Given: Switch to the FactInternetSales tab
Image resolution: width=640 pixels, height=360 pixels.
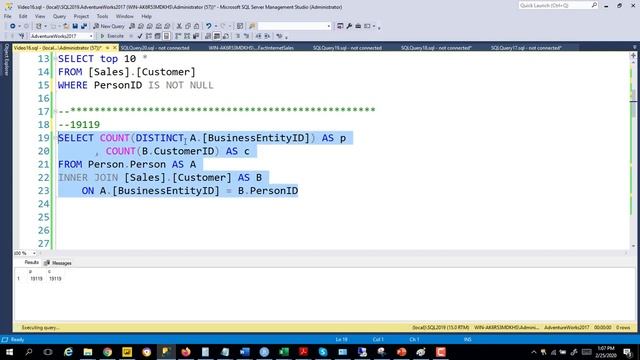Looking at the screenshot, I should pos(251,48).
